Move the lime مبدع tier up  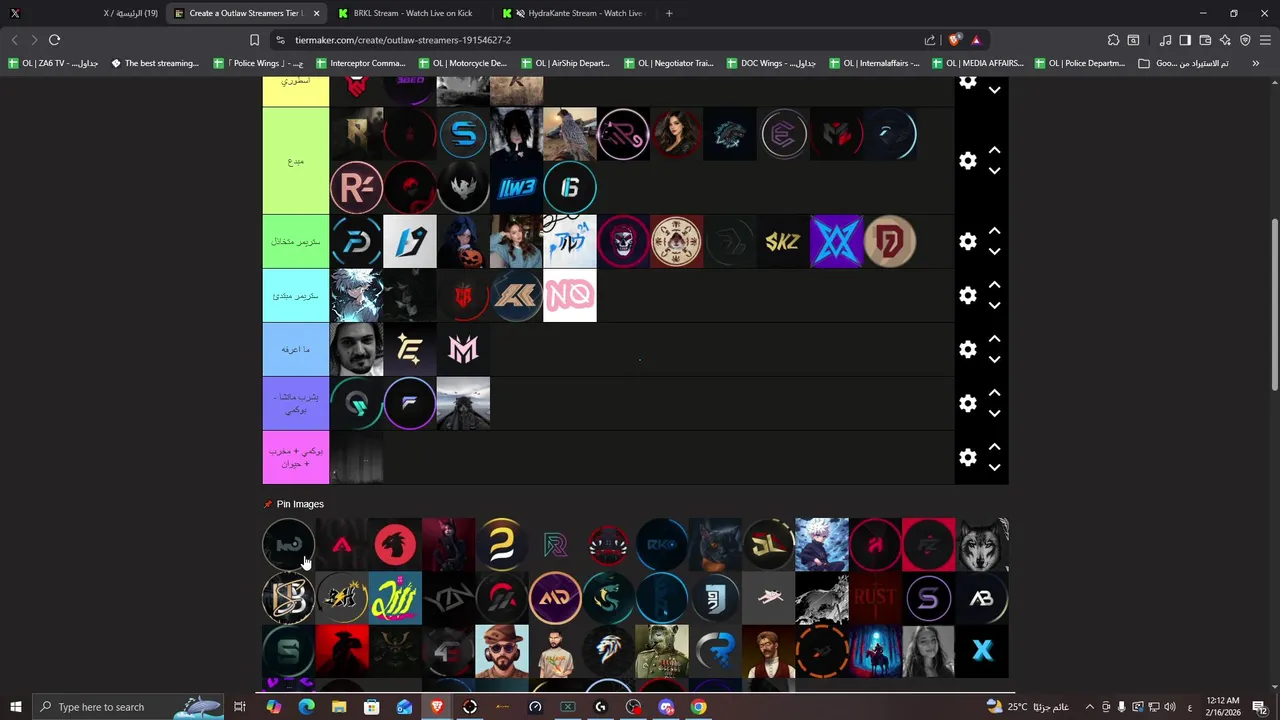pyautogui.click(x=994, y=150)
